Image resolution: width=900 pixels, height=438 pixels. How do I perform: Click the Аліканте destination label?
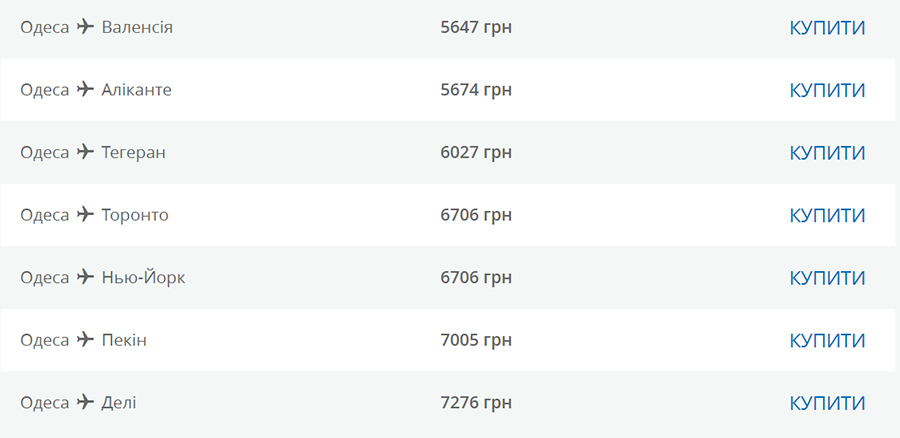coord(137,90)
